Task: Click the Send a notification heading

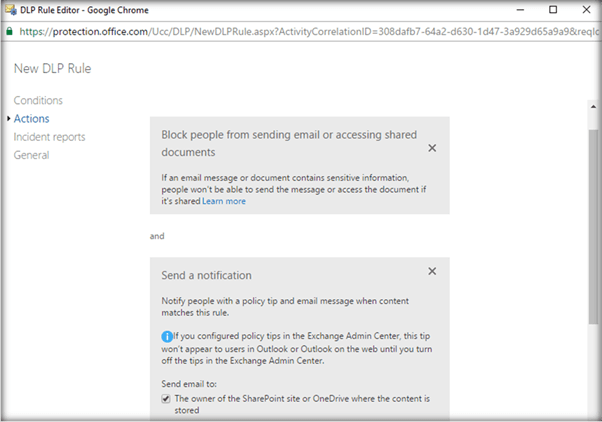Action: [207, 275]
